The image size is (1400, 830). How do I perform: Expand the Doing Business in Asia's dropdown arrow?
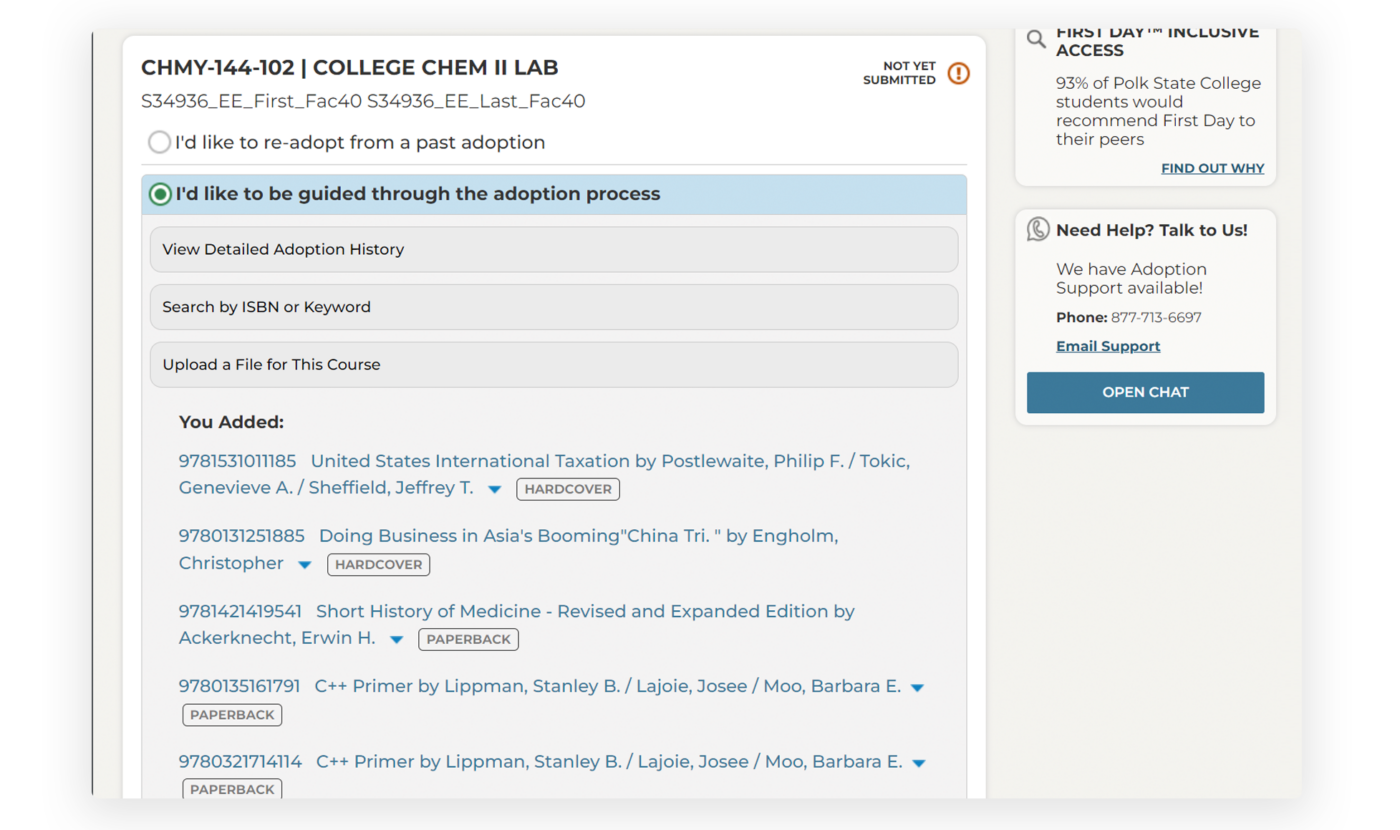[x=305, y=565]
